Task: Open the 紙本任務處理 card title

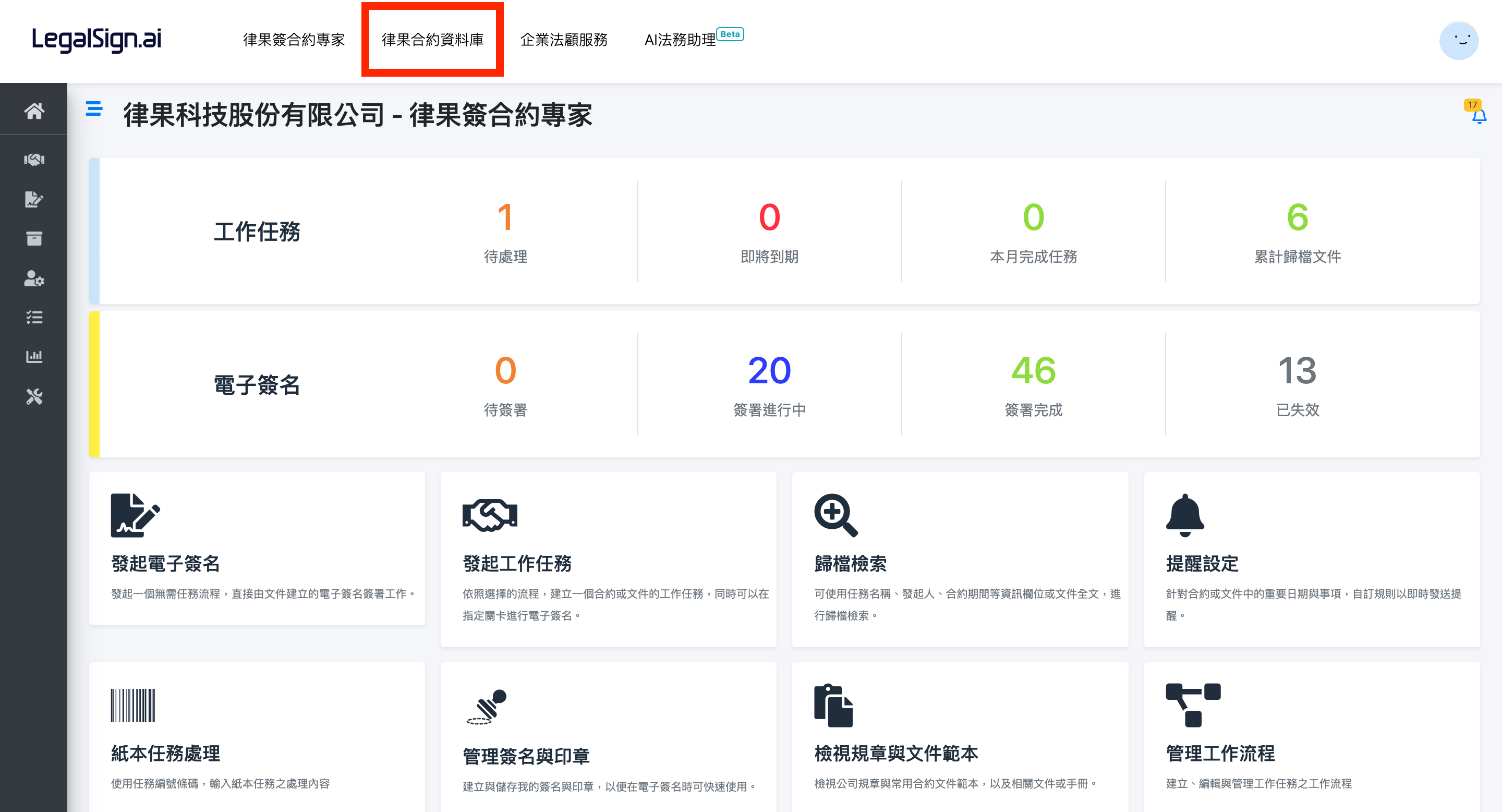Action: [166, 753]
